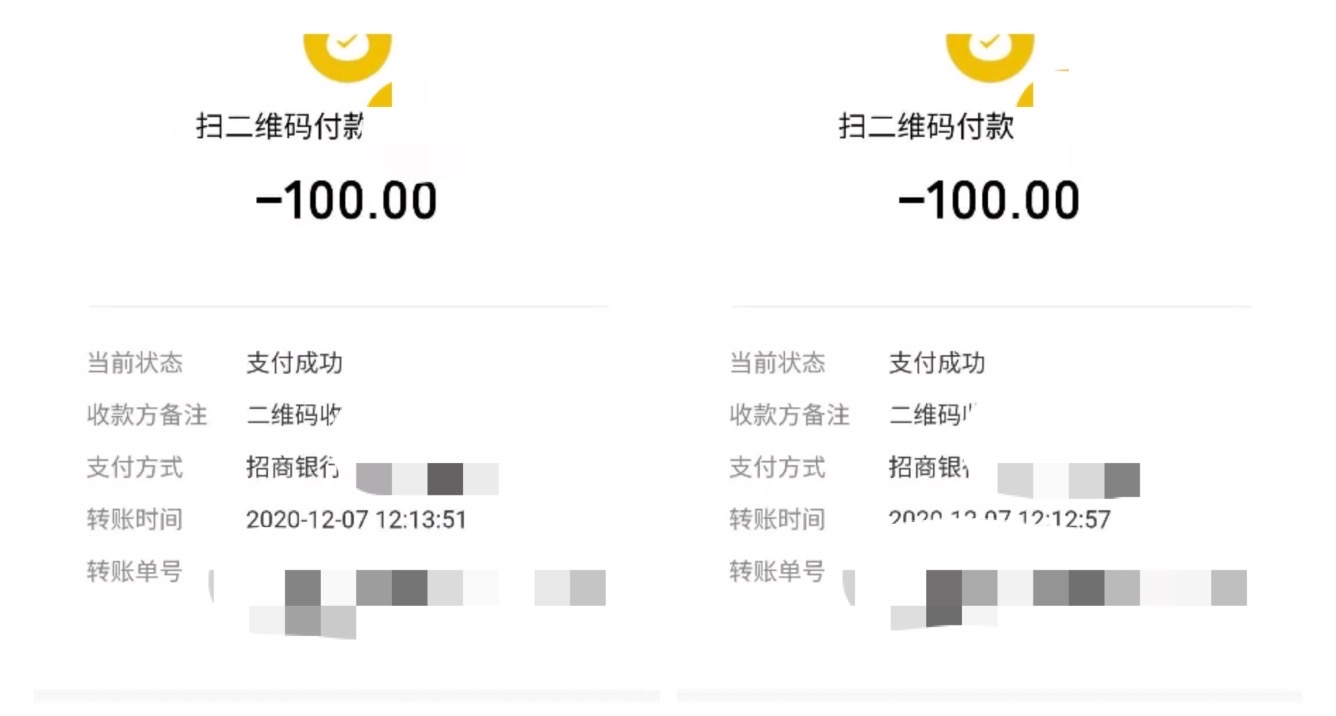Click the -100.00 amount on the left receipt
This screenshot has height=716, width=1336.
click(x=347, y=201)
